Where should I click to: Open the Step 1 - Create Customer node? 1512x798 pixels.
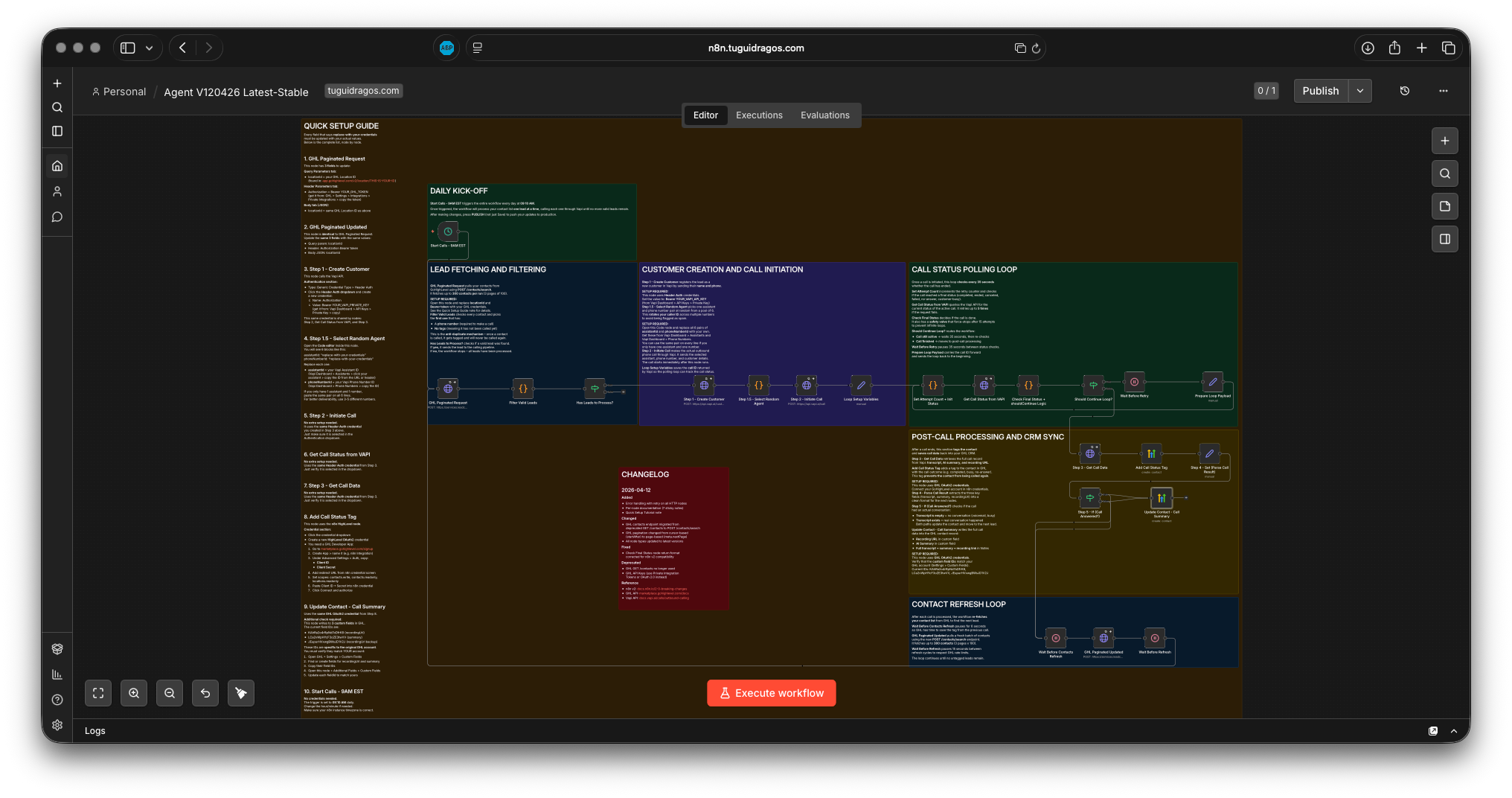coord(704,385)
